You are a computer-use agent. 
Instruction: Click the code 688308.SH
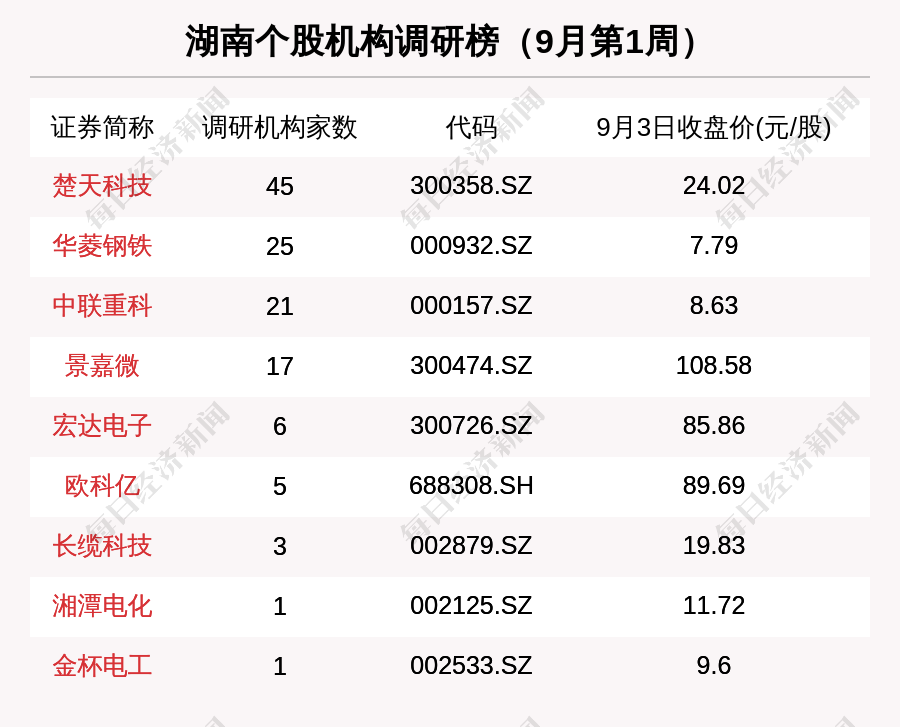(471, 486)
